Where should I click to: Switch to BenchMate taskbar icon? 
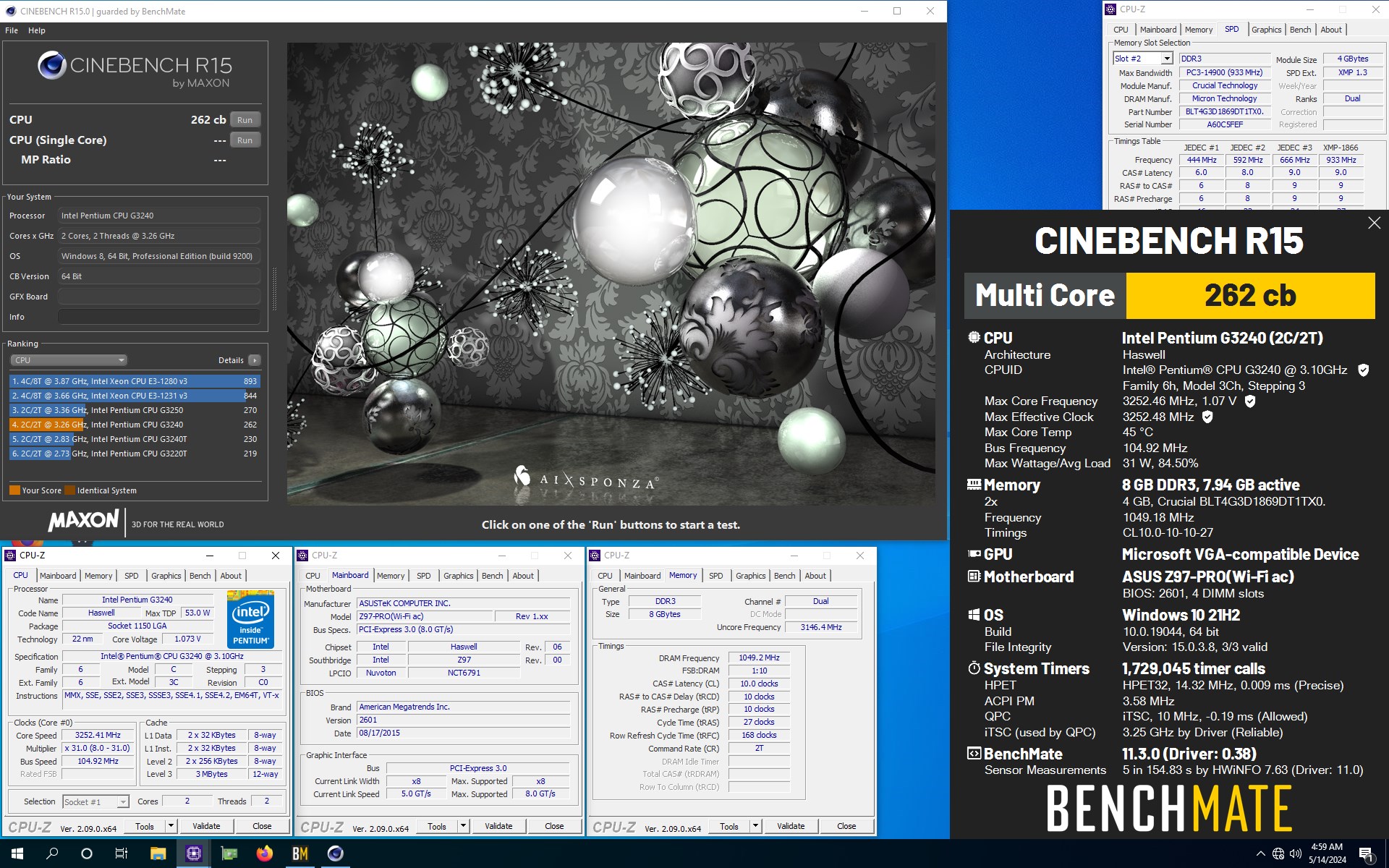click(300, 854)
